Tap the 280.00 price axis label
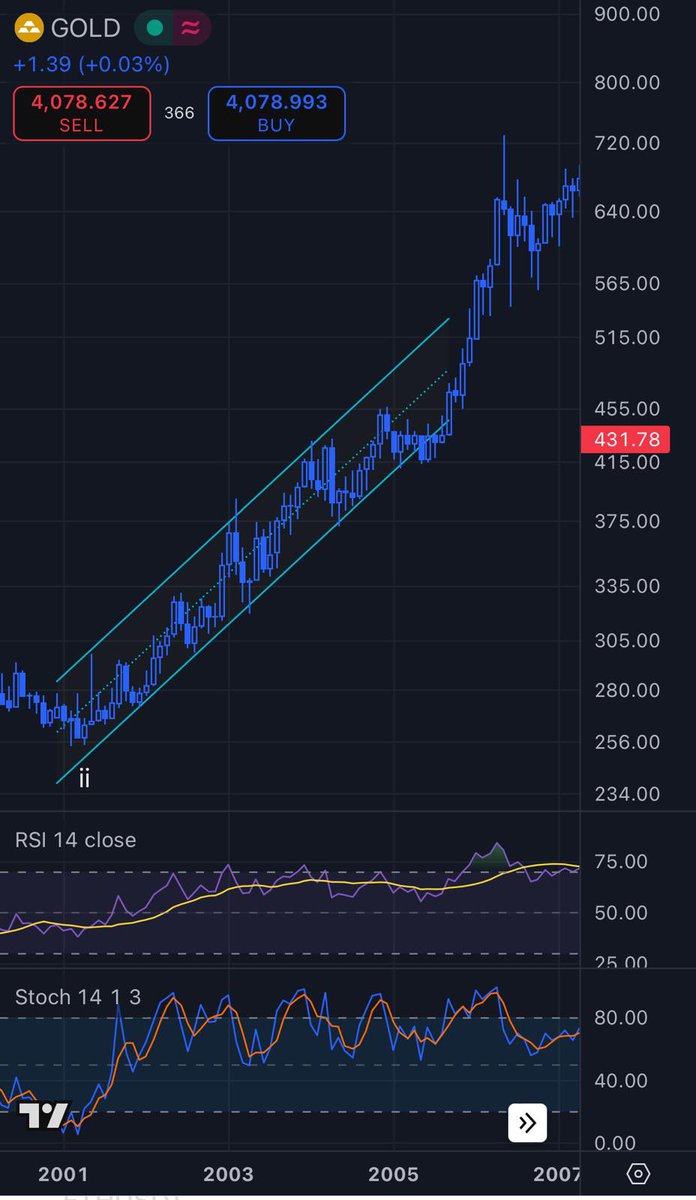The image size is (696, 1200). (626, 690)
